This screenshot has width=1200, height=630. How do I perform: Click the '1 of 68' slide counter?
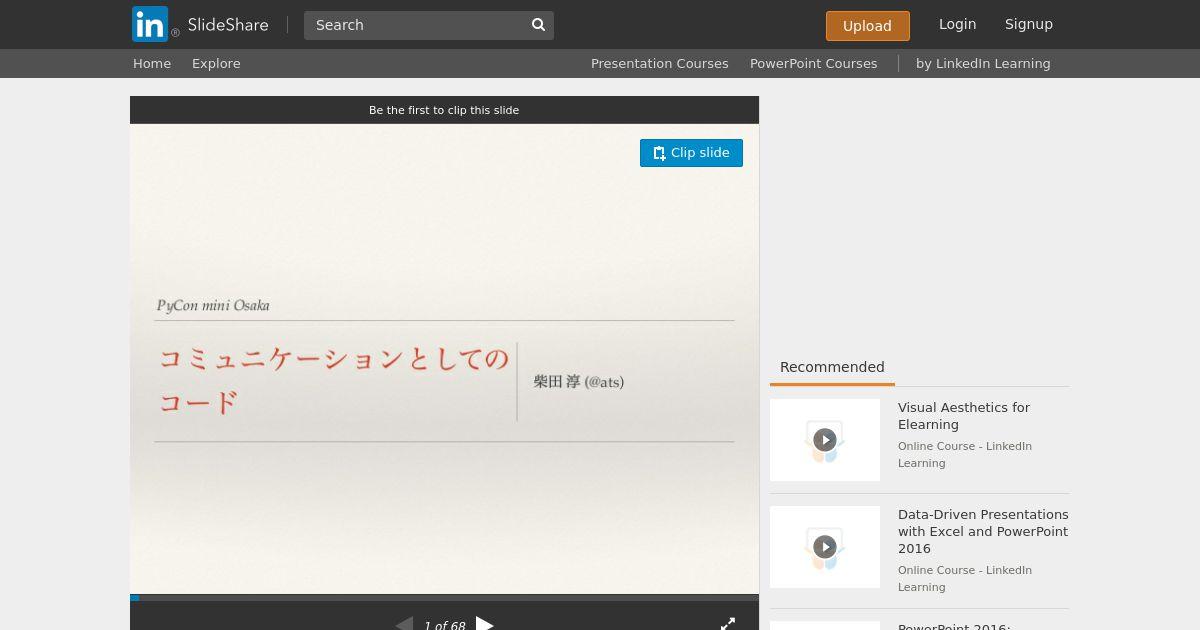444,626
